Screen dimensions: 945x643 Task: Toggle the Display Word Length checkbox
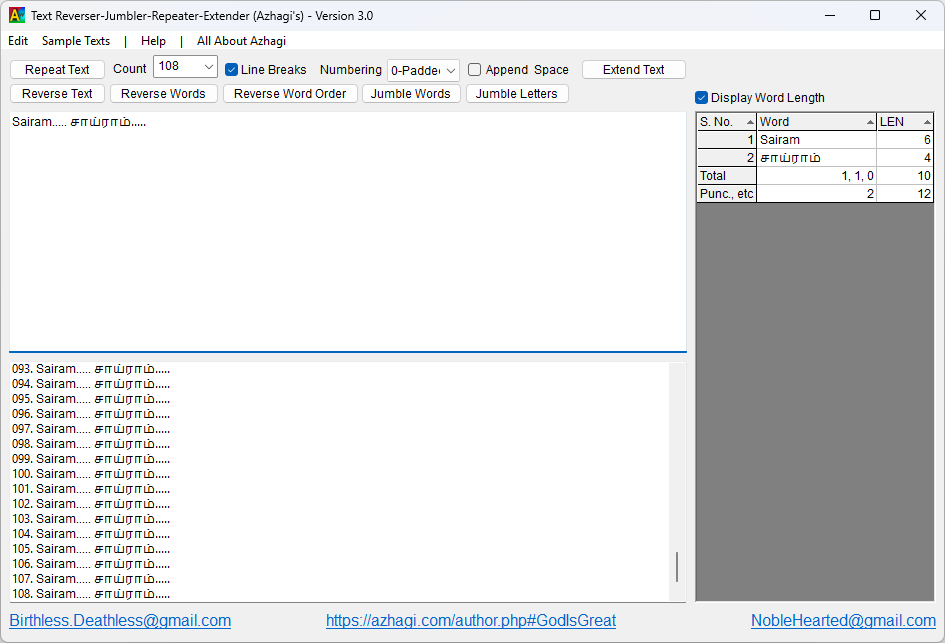tap(702, 98)
